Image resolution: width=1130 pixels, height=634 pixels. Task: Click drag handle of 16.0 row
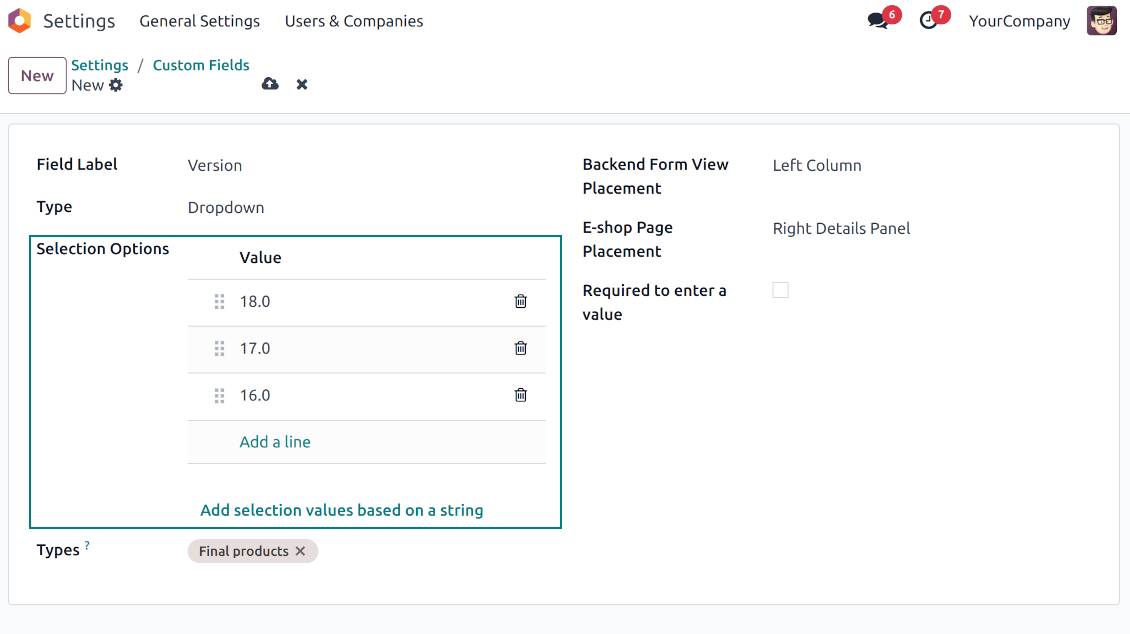tap(219, 396)
